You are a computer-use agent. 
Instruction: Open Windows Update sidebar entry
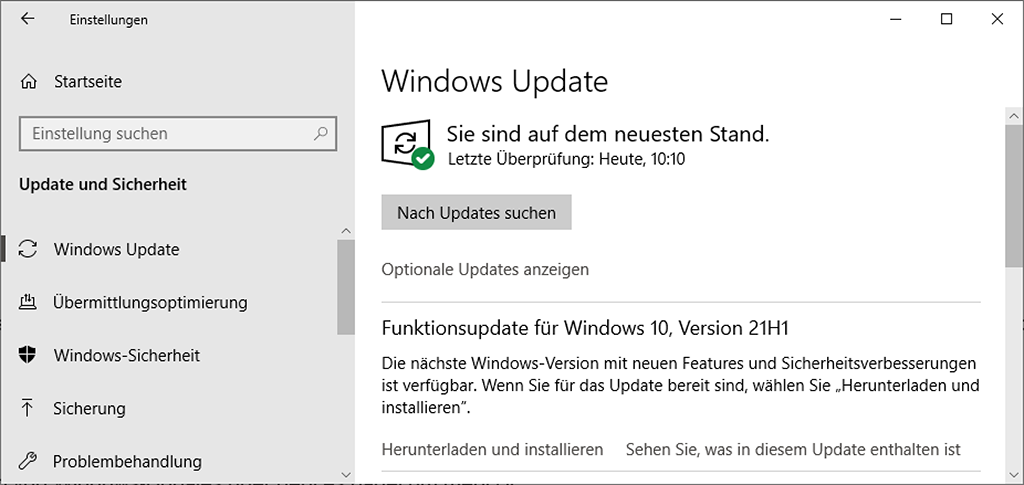(x=117, y=249)
